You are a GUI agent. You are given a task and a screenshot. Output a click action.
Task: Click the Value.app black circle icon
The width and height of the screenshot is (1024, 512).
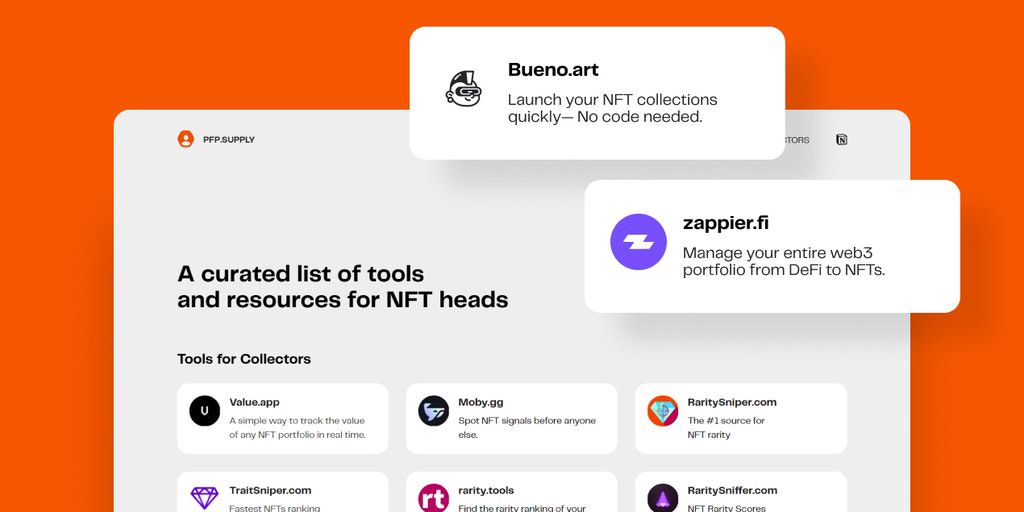pos(204,411)
